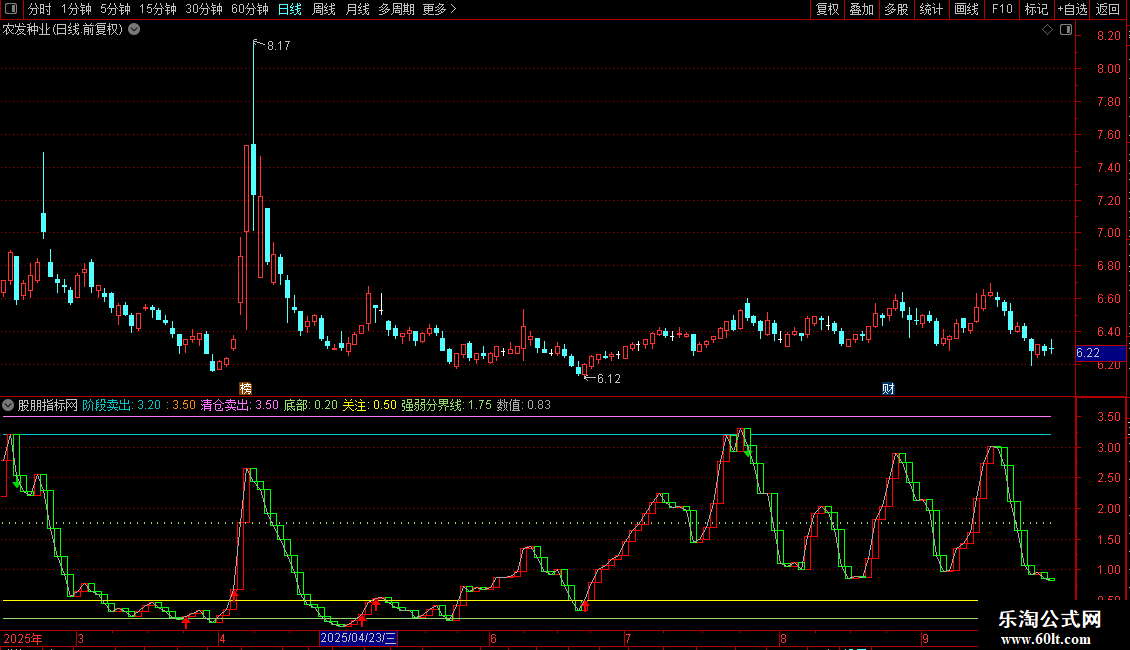Click the 返回 back button

pyautogui.click(x=1108, y=9)
